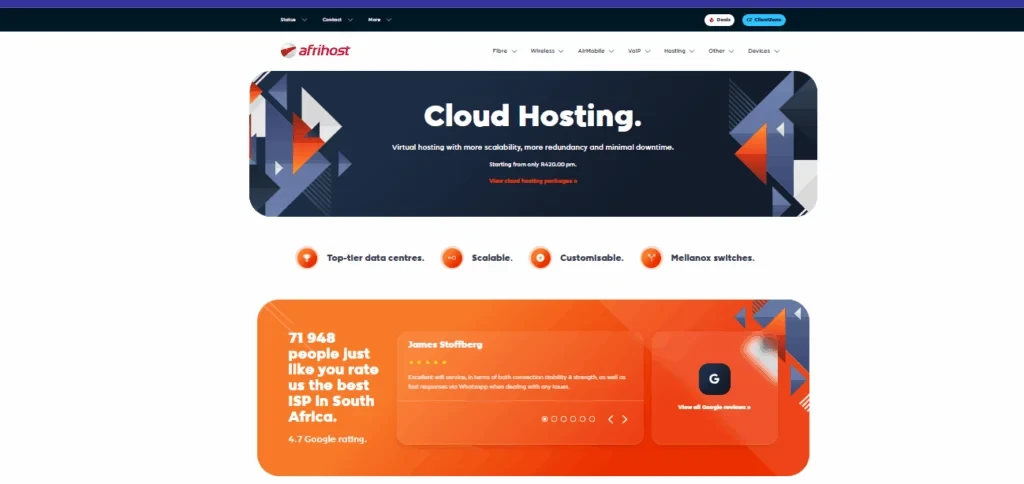Image resolution: width=1024 pixels, height=484 pixels.
Task: Click the Scalable feature icon
Action: (x=451, y=258)
